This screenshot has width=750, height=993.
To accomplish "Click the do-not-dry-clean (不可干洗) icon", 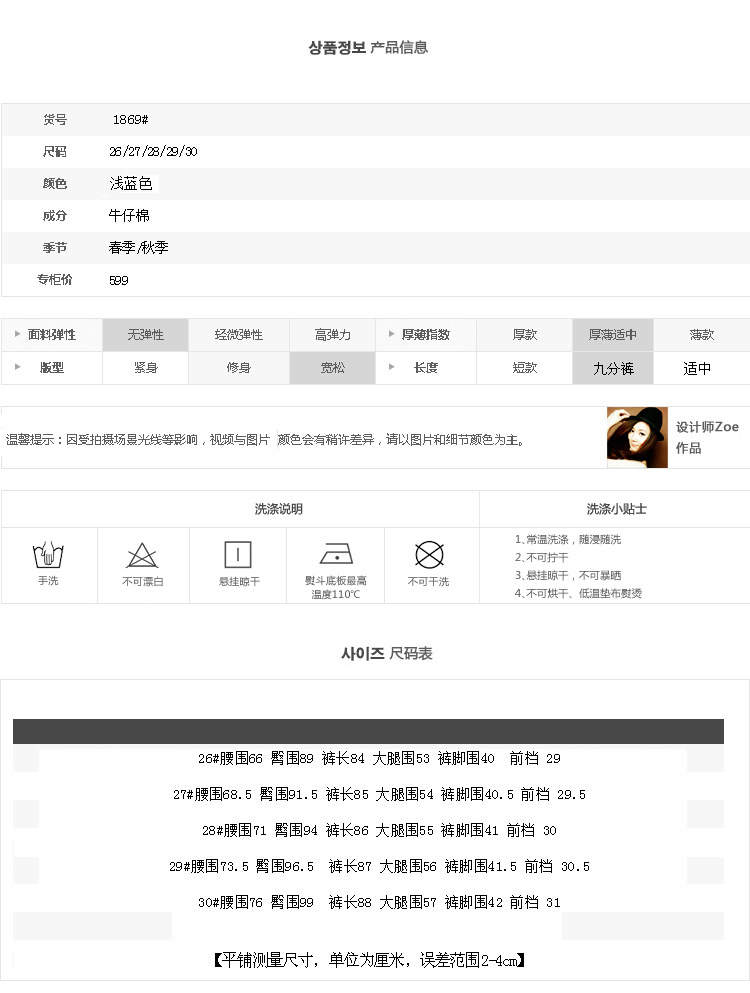I will point(429,555).
